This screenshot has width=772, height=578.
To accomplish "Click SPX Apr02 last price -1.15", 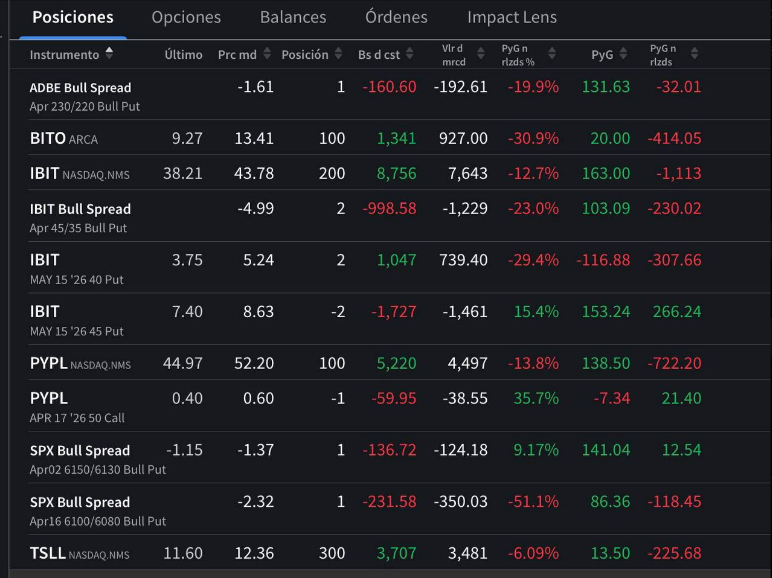I will point(185,450).
